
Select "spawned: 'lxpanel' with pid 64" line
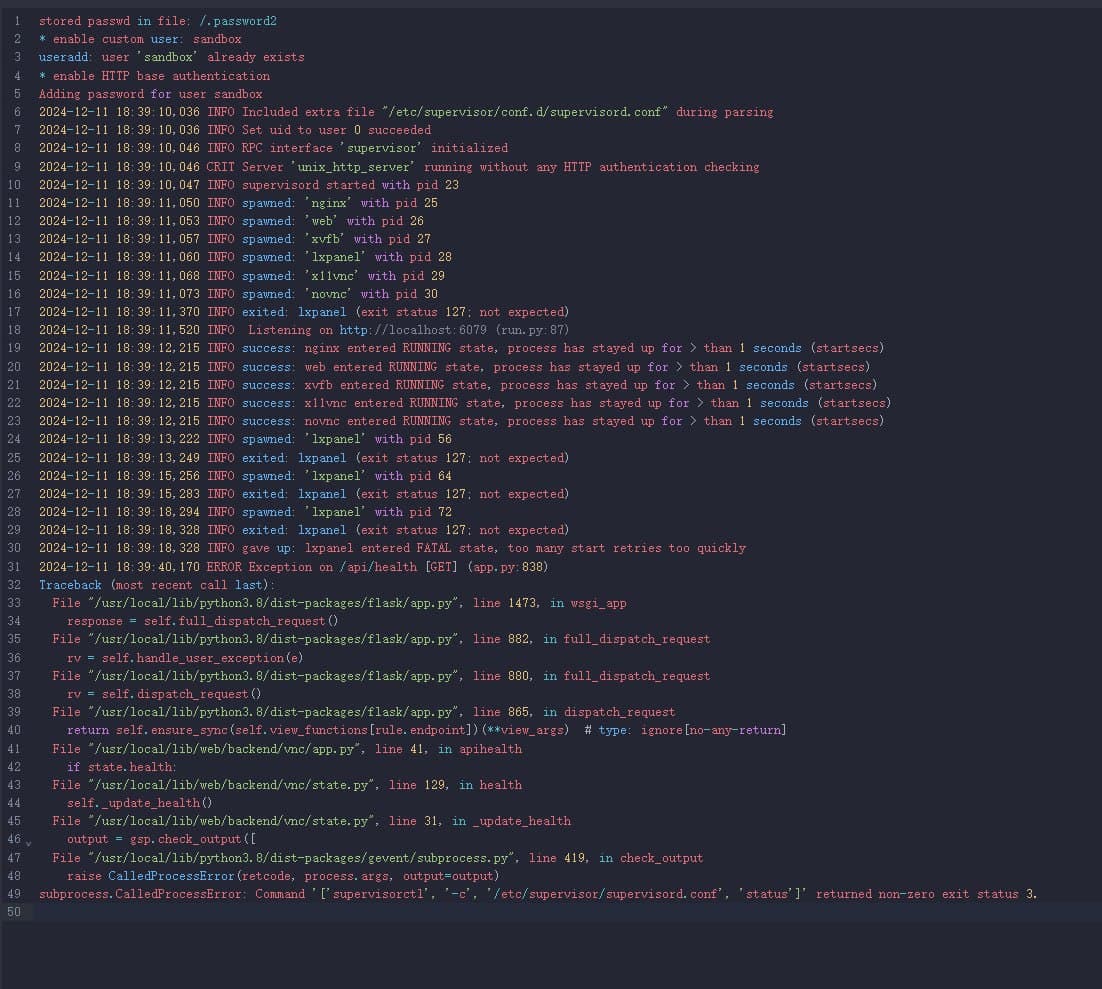coord(245,477)
